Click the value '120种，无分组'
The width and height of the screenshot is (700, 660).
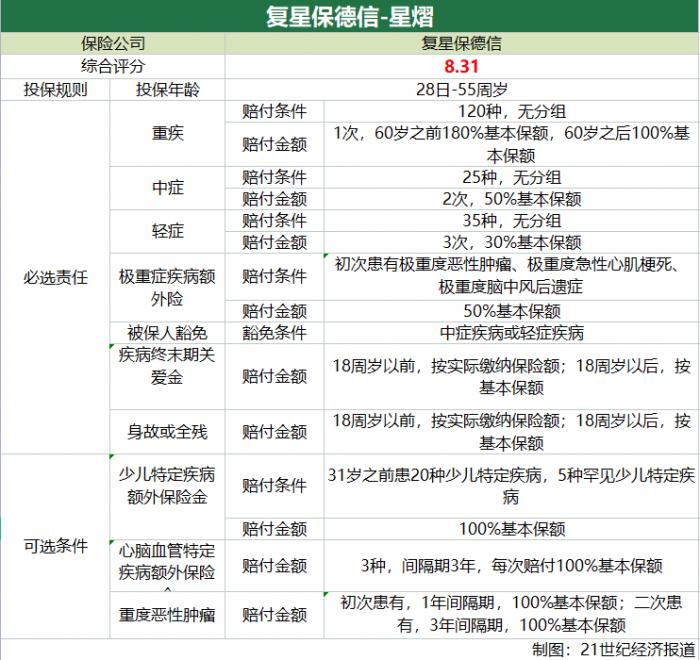[512, 112]
